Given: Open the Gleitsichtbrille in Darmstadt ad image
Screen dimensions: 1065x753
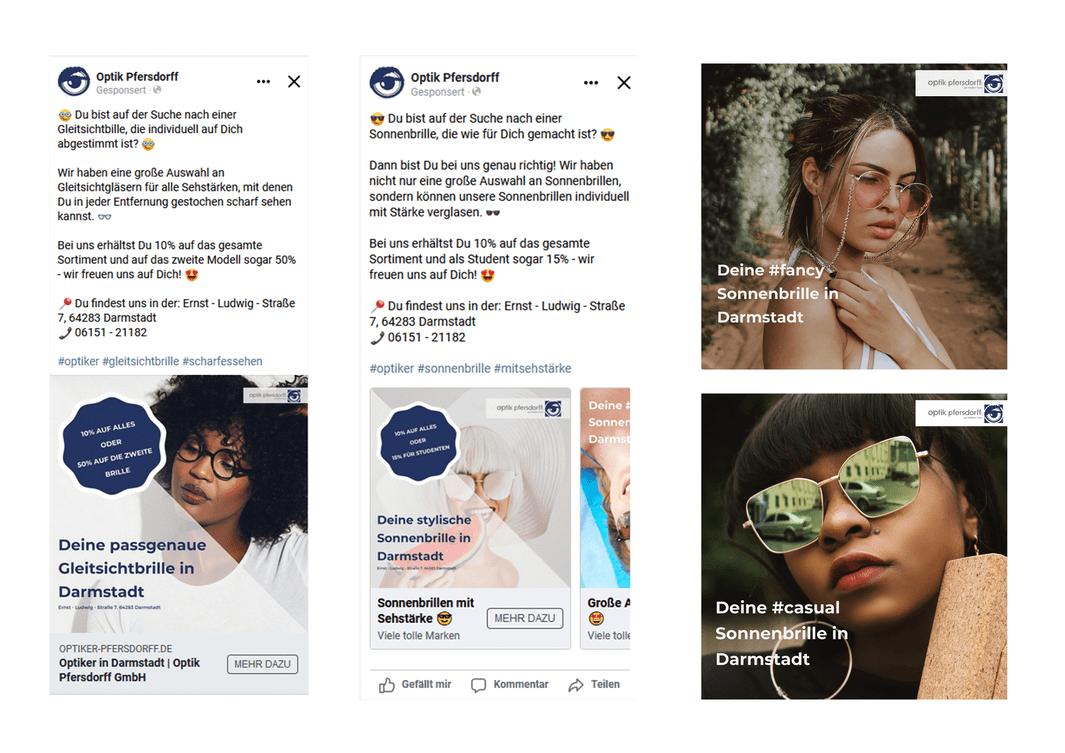Looking at the screenshot, I should click(179, 504).
